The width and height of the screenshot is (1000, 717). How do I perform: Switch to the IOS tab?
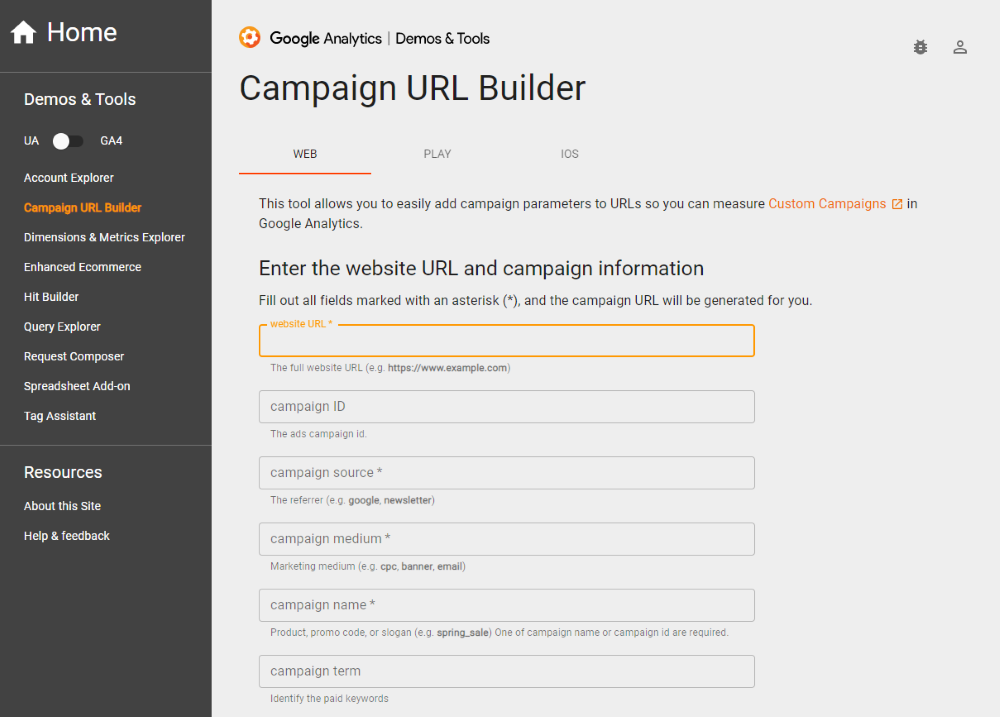570,154
